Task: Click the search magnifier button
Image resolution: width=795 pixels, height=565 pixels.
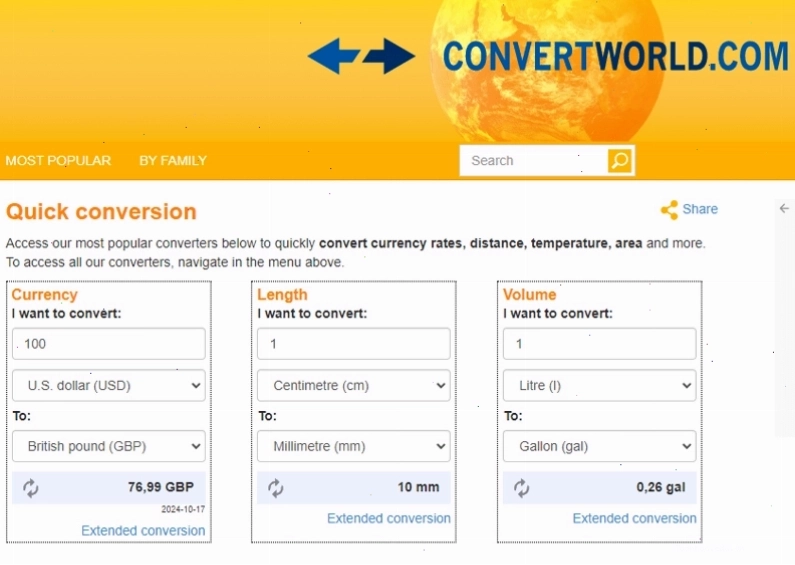Action: pyautogui.click(x=620, y=161)
